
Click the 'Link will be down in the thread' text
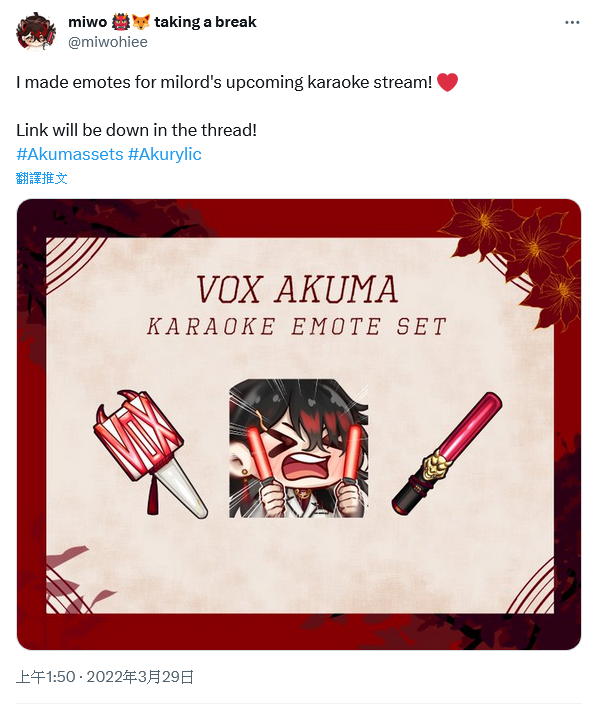pyautogui.click(x=136, y=130)
